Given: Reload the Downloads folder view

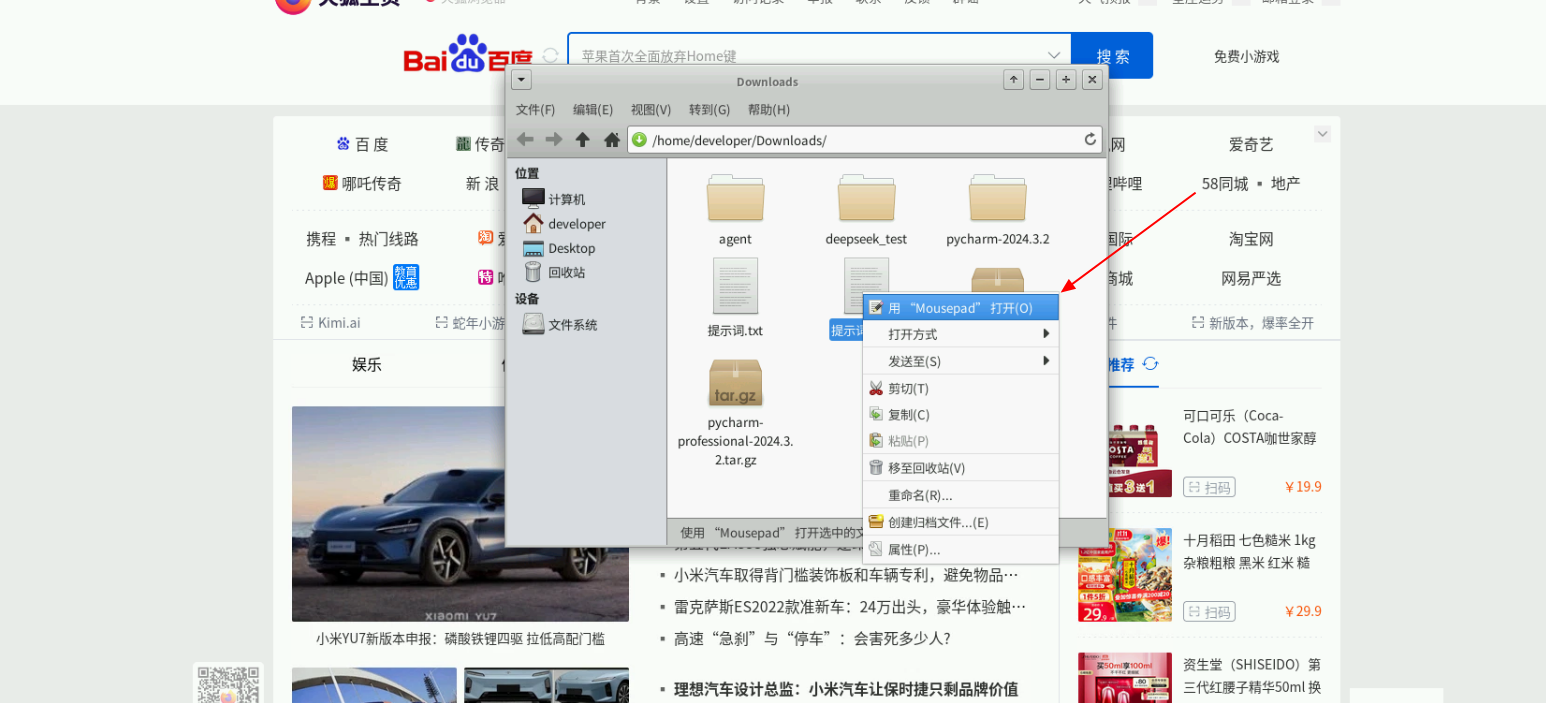Looking at the screenshot, I should pos(1090,140).
